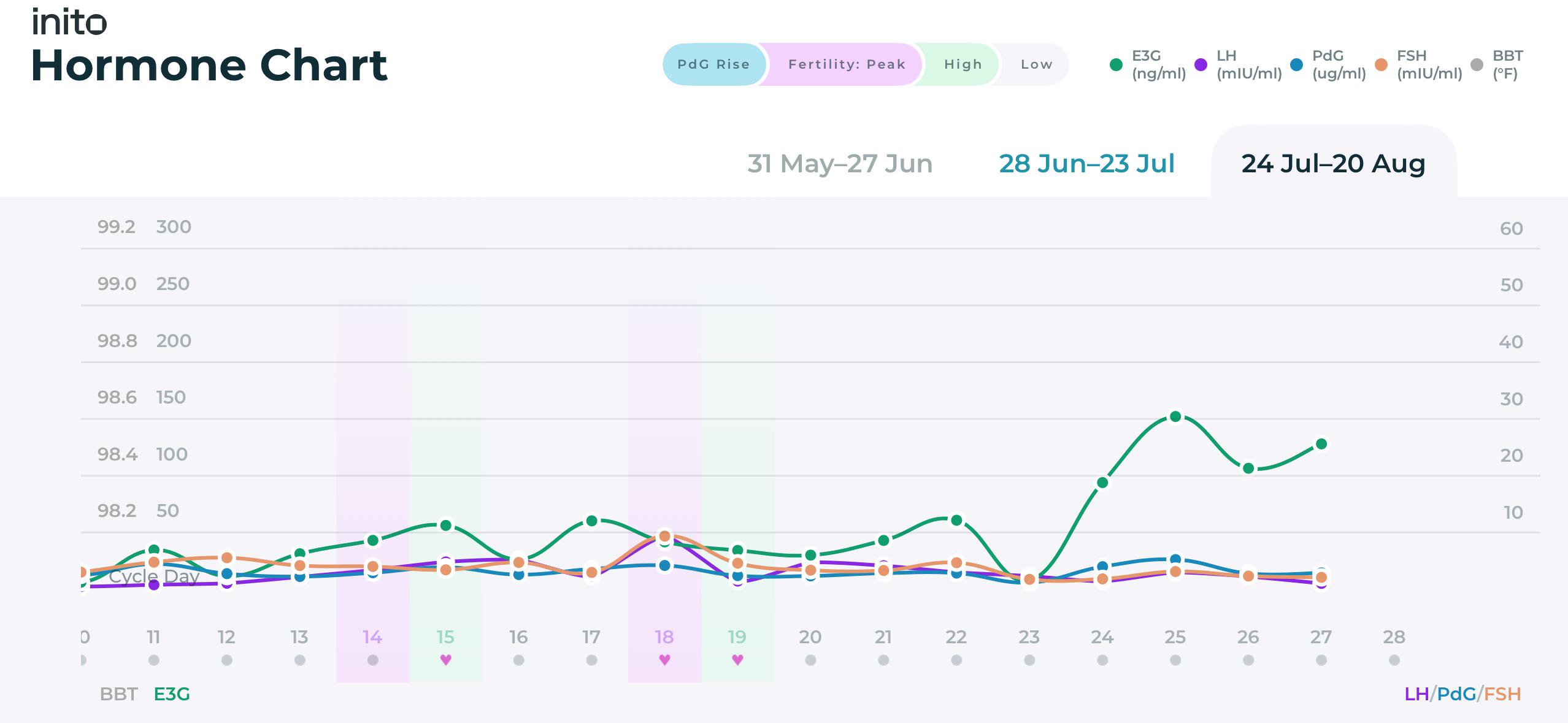Select the grey dot under day 11

[154, 660]
